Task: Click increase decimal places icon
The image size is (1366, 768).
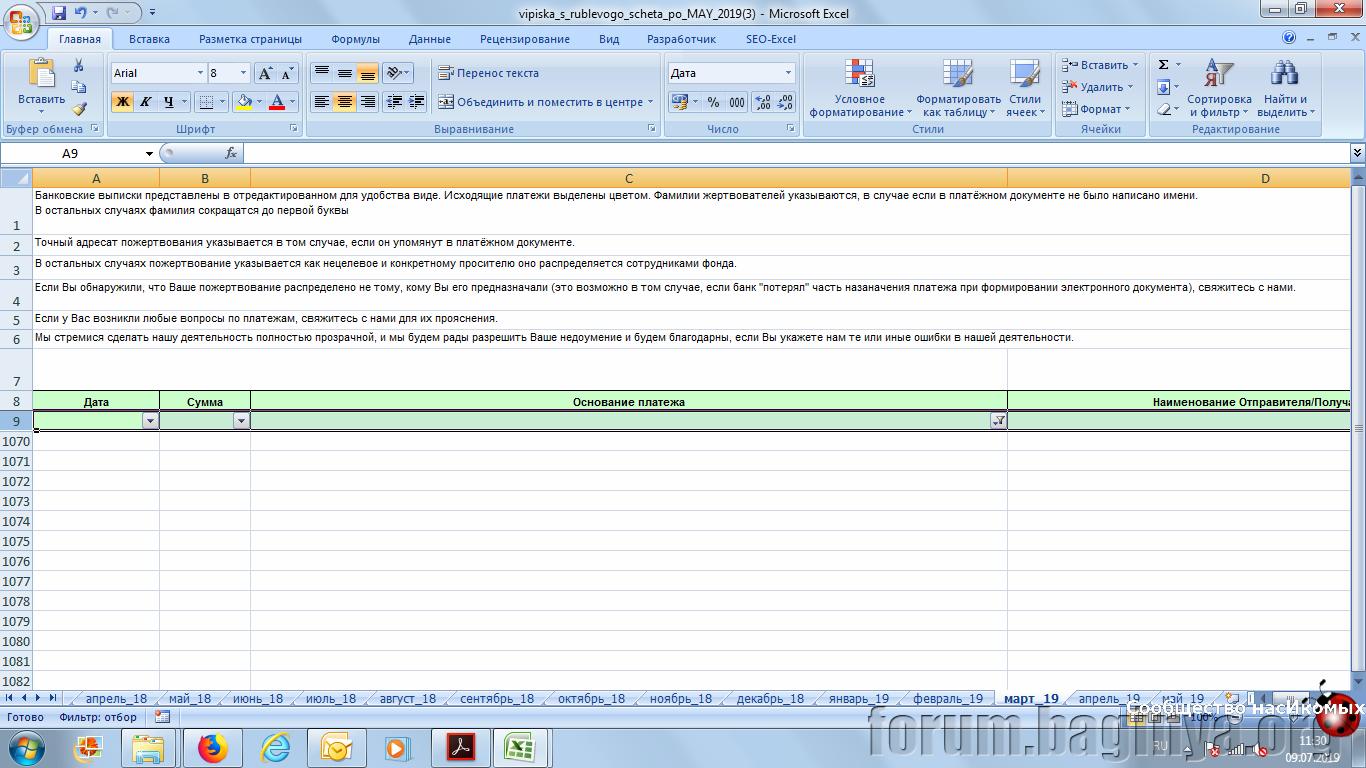Action: (x=762, y=102)
